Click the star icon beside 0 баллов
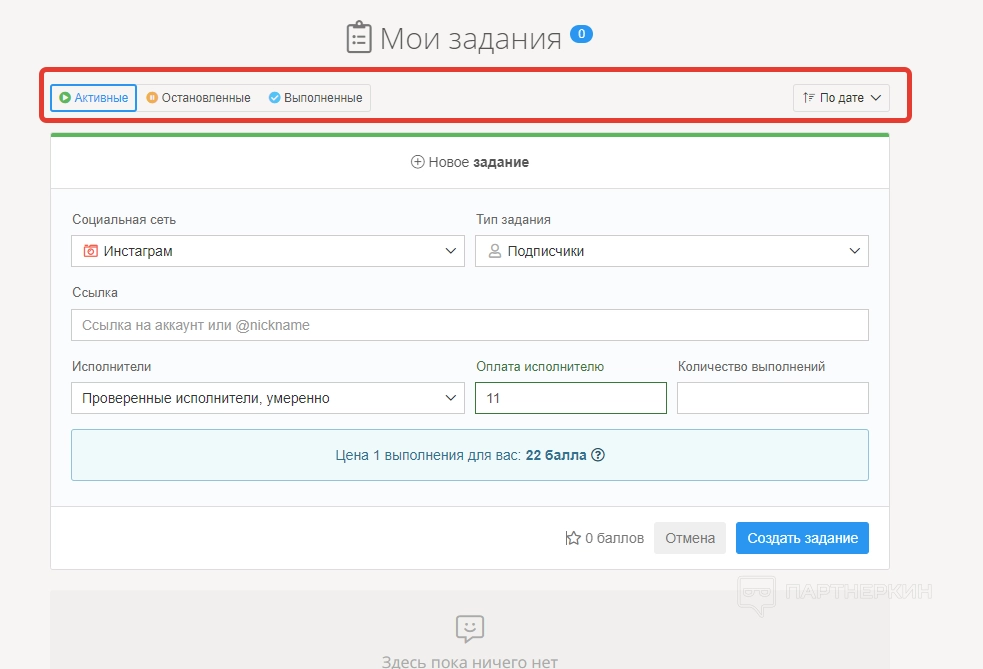 click(x=573, y=538)
